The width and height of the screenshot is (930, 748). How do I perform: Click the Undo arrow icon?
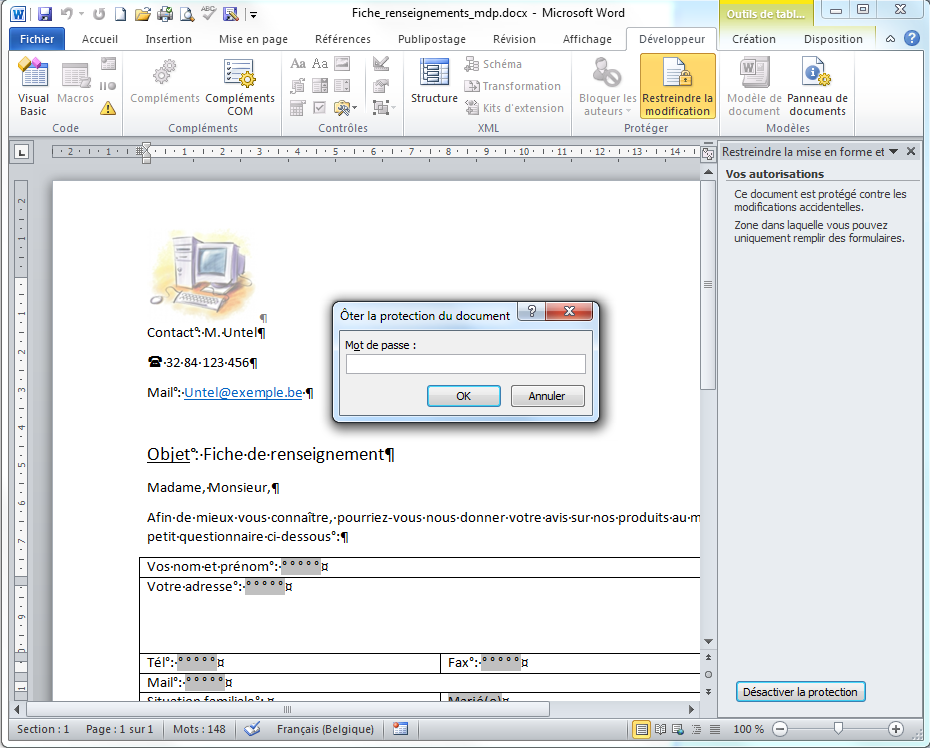click(66, 13)
